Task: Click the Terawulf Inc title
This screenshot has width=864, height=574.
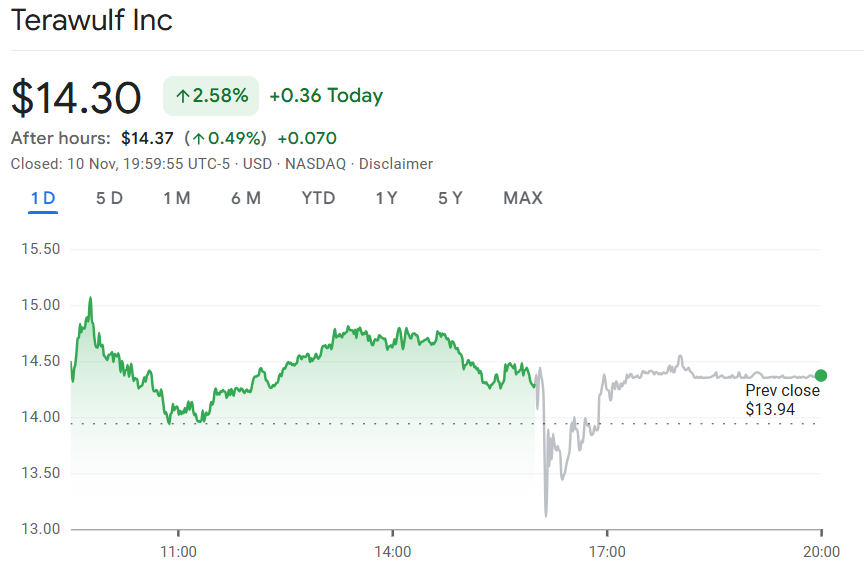Action: coord(91,20)
